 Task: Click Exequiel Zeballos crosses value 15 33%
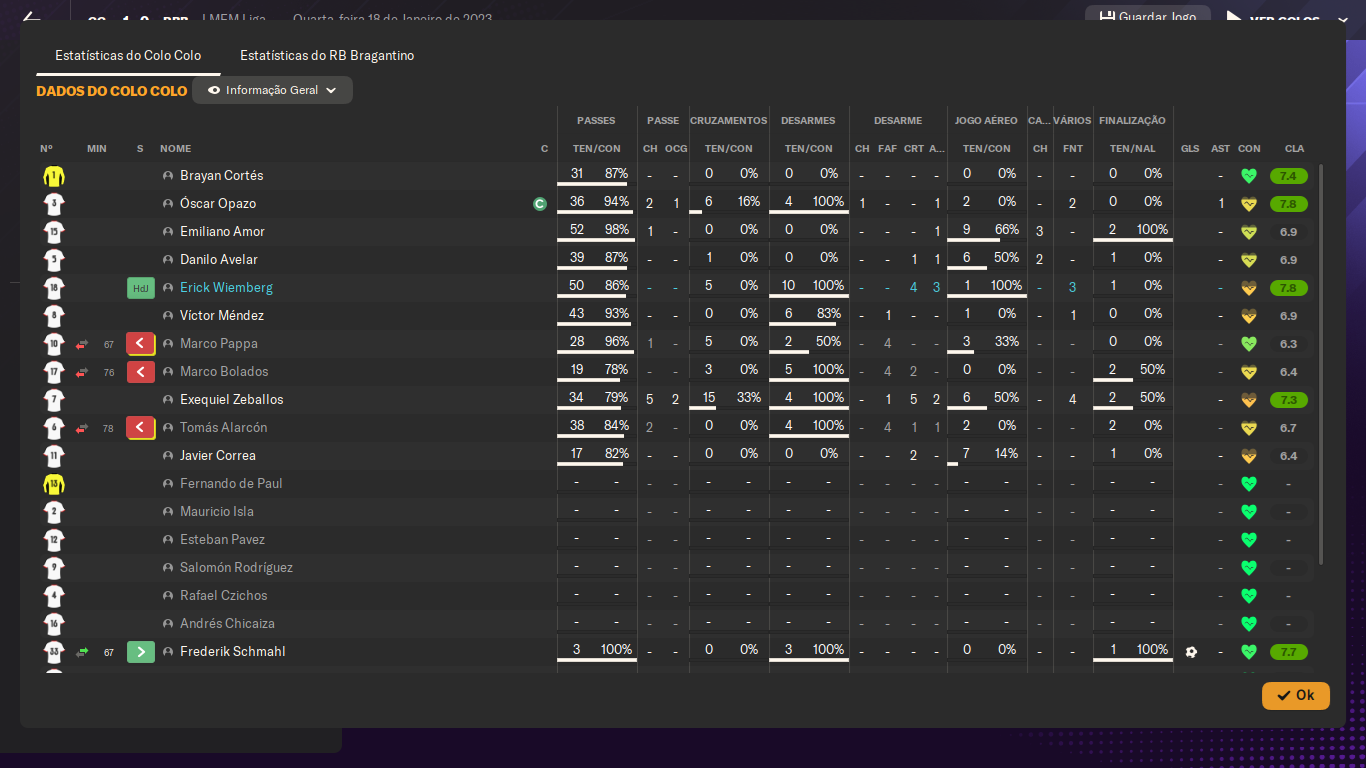(729, 399)
